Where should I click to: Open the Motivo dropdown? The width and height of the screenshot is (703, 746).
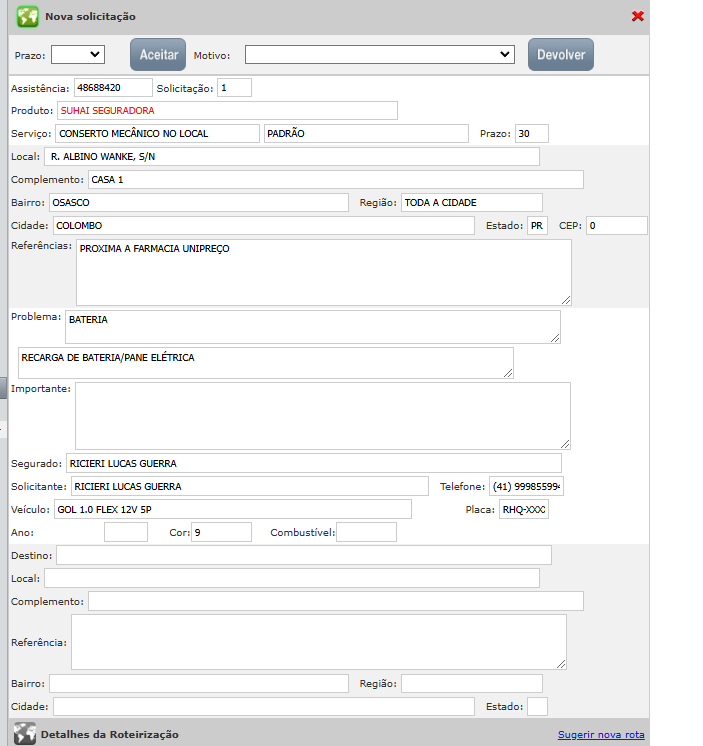click(x=380, y=55)
